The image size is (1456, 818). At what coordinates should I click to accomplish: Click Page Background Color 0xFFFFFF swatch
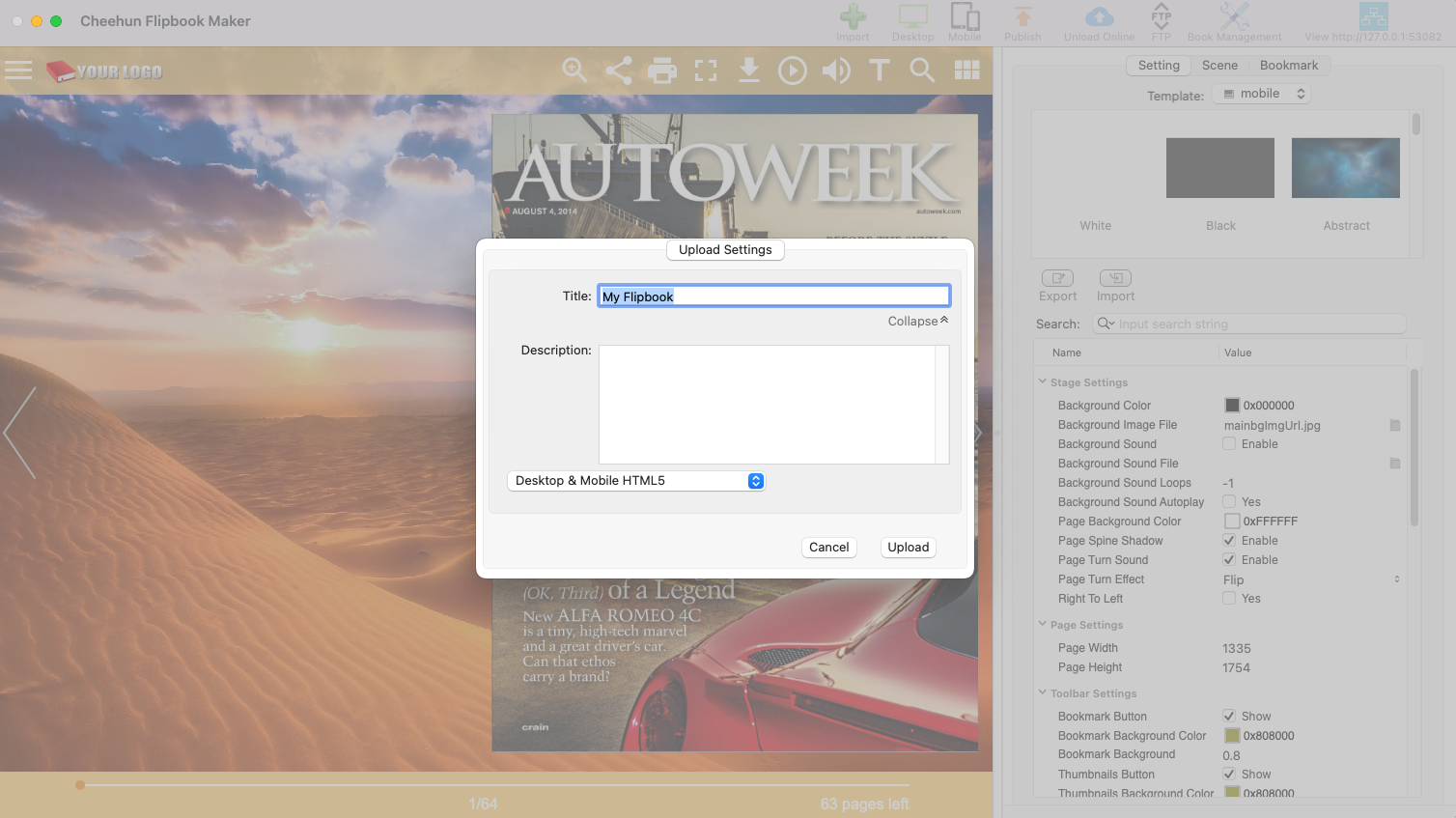(1232, 522)
